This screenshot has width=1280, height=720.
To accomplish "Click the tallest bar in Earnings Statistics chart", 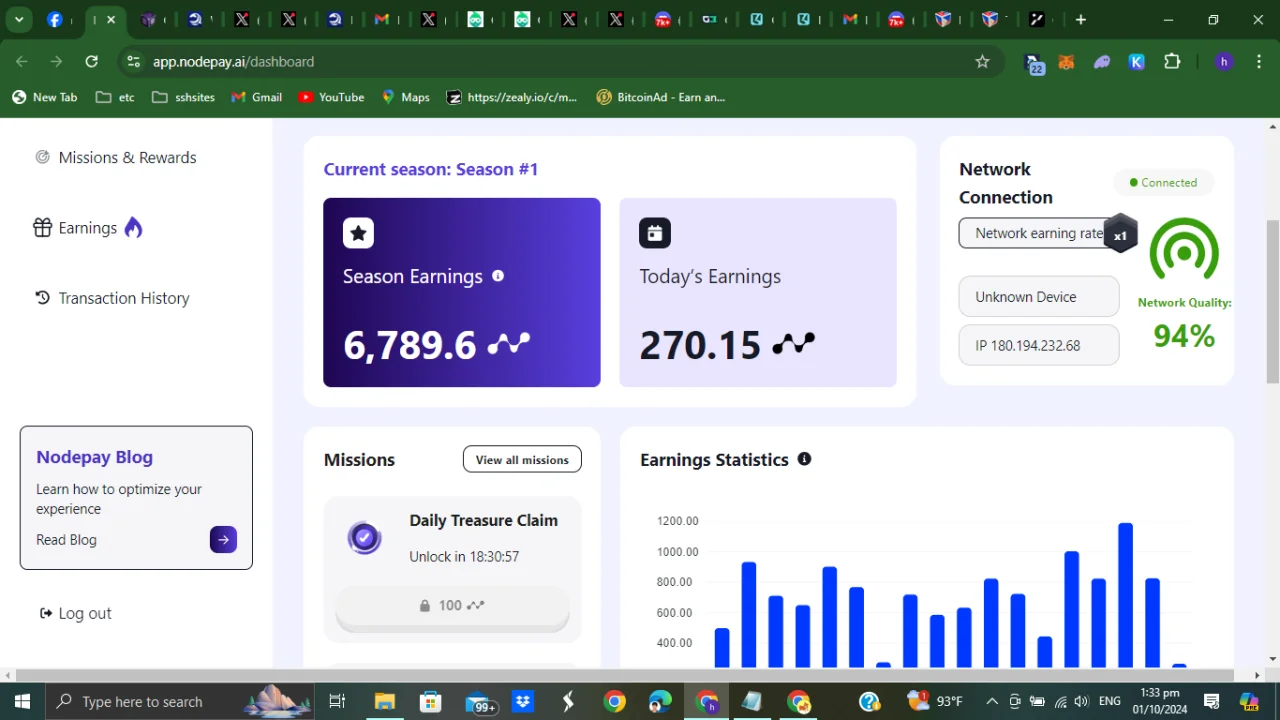I will point(1125,595).
